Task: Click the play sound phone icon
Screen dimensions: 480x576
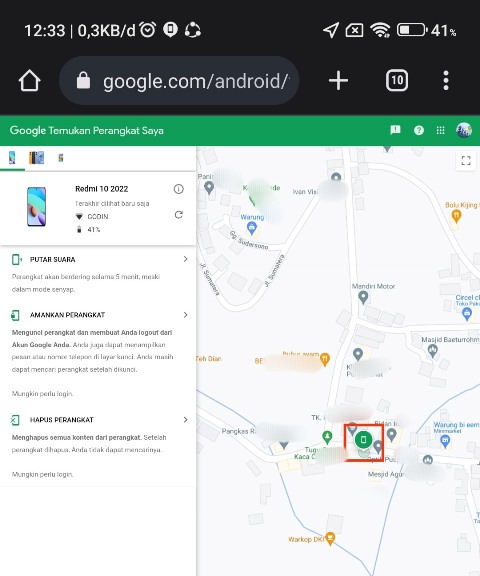Action: point(17,259)
